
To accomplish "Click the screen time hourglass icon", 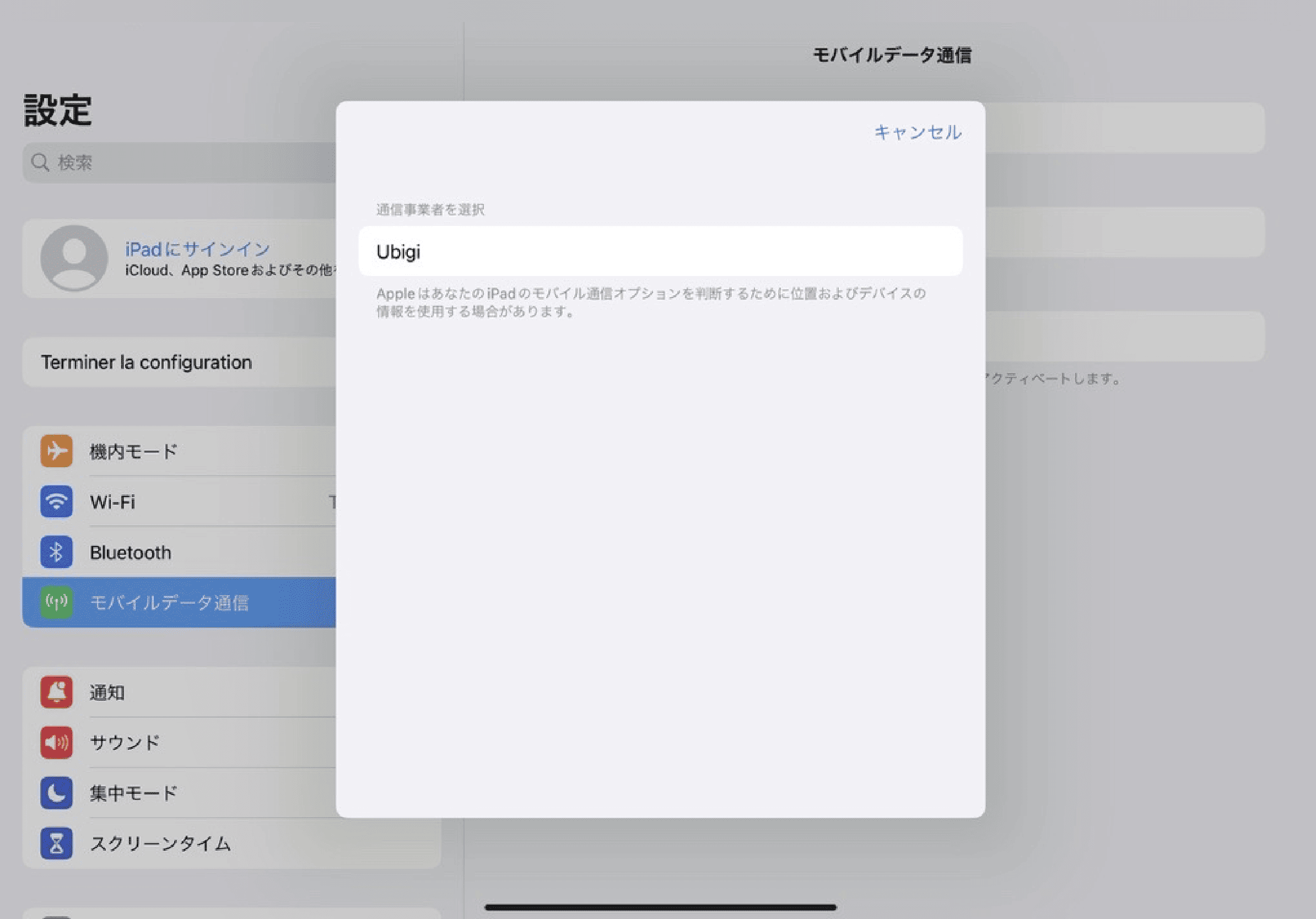I will (56, 844).
